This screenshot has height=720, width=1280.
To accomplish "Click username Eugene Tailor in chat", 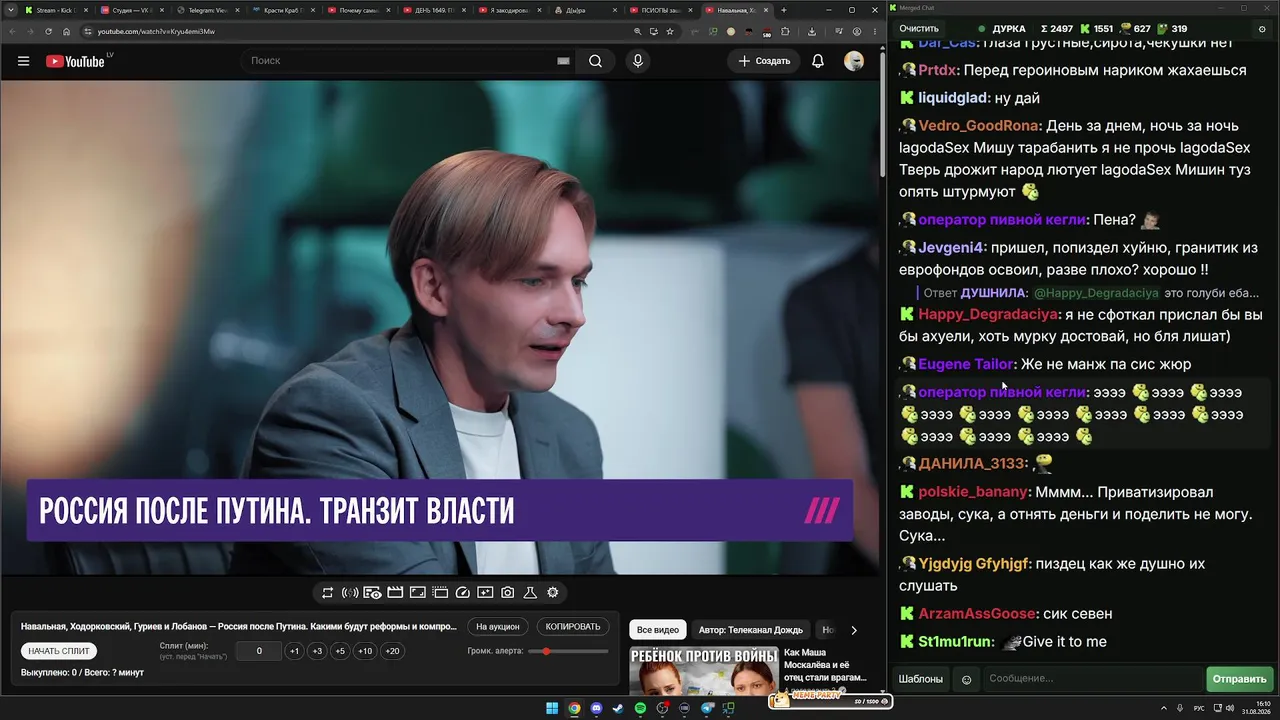I will click(965, 364).
